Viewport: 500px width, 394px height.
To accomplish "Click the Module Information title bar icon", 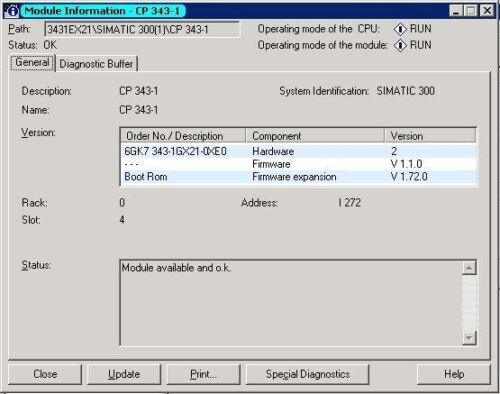I will coord(11,11).
